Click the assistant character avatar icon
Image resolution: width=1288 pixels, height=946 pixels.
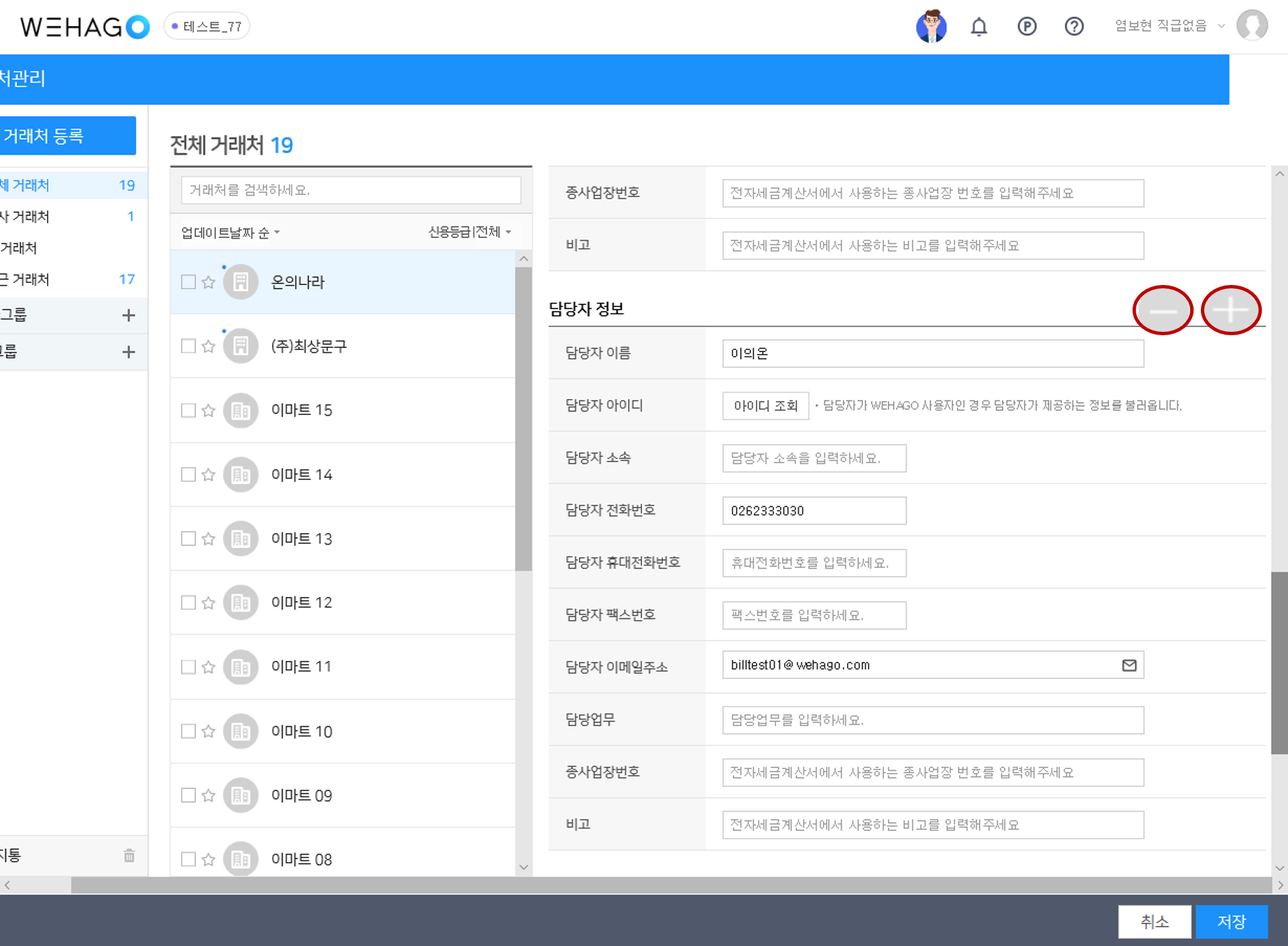(931, 27)
